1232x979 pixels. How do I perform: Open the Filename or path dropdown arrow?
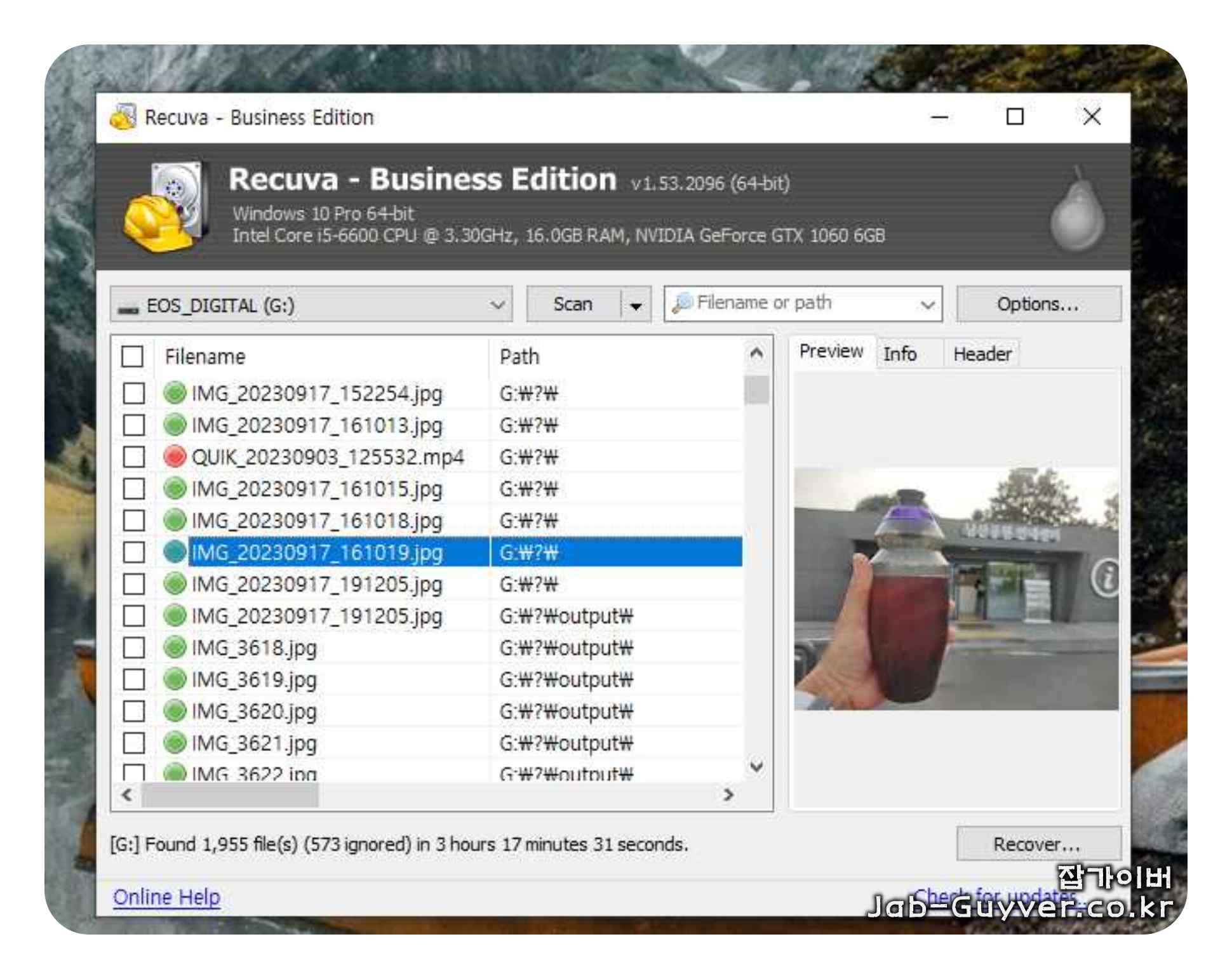click(x=927, y=305)
